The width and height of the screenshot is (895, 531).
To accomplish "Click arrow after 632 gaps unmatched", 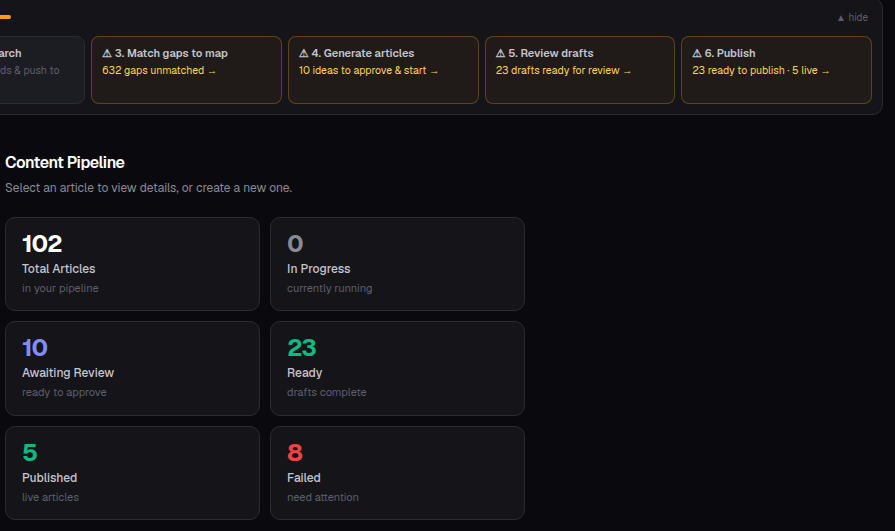I will 212,71.
